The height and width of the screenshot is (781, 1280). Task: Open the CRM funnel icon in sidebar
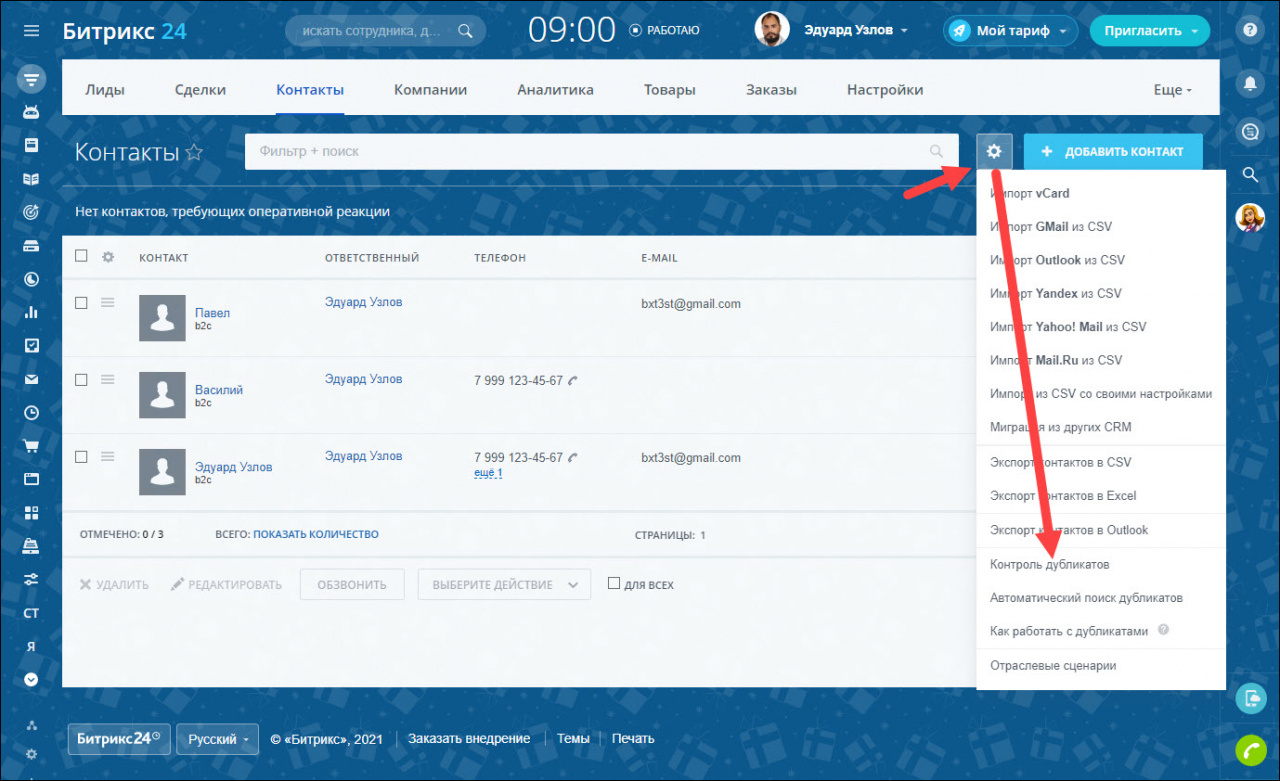pyautogui.click(x=31, y=78)
